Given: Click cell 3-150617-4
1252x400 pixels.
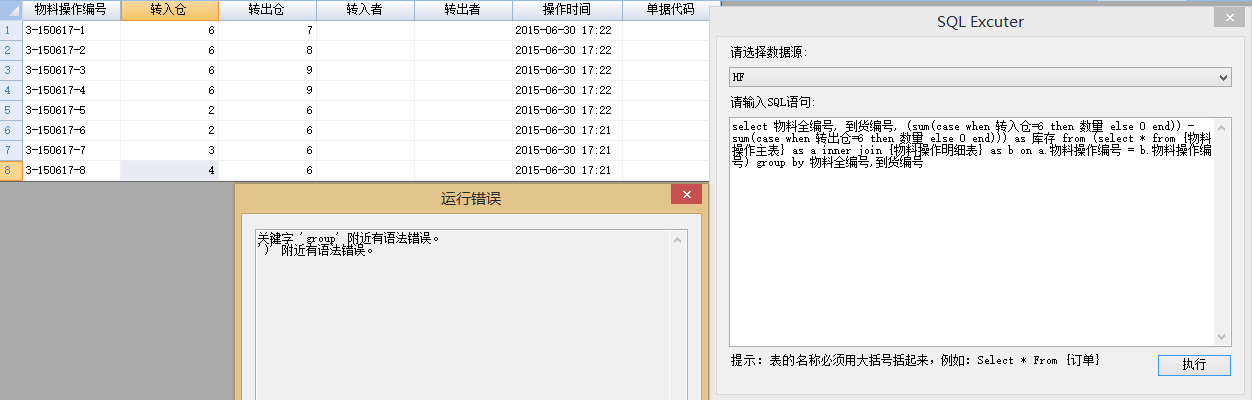Looking at the screenshot, I should pyautogui.click(x=71, y=91).
